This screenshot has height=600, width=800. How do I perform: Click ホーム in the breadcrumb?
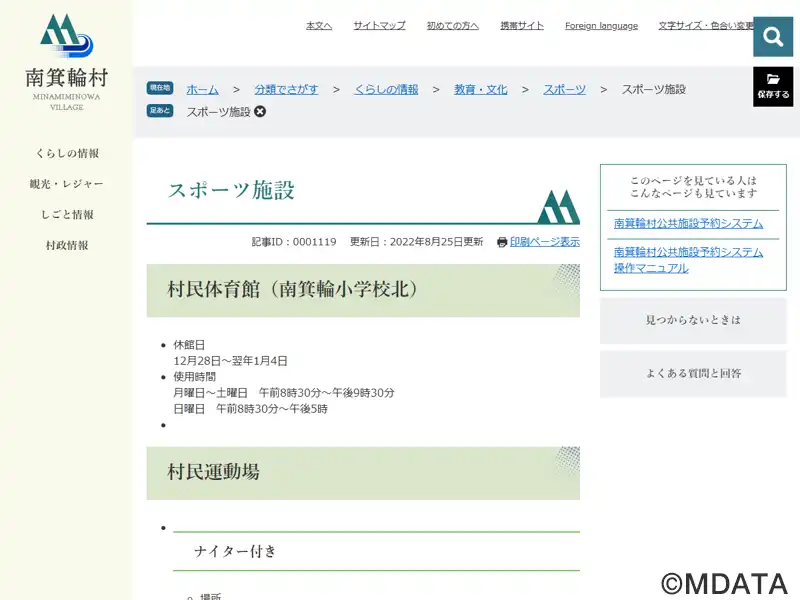click(x=202, y=89)
